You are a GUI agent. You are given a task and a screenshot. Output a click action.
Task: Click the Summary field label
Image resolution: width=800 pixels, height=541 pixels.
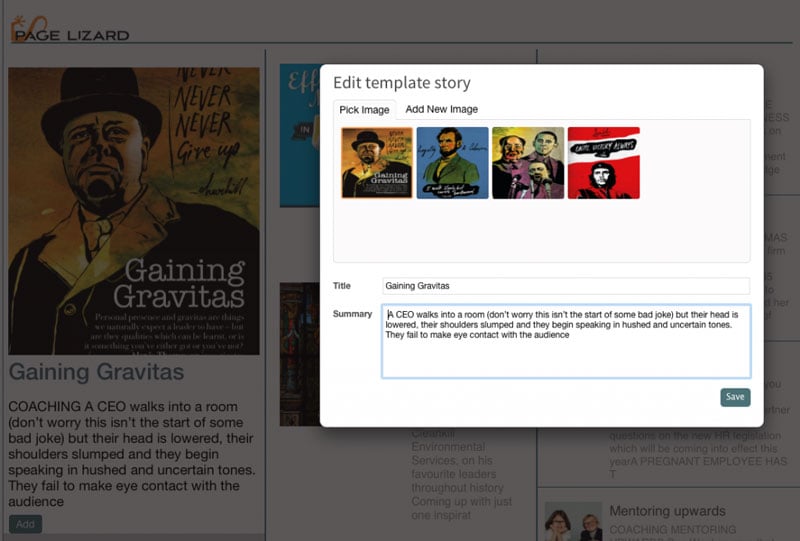click(353, 314)
